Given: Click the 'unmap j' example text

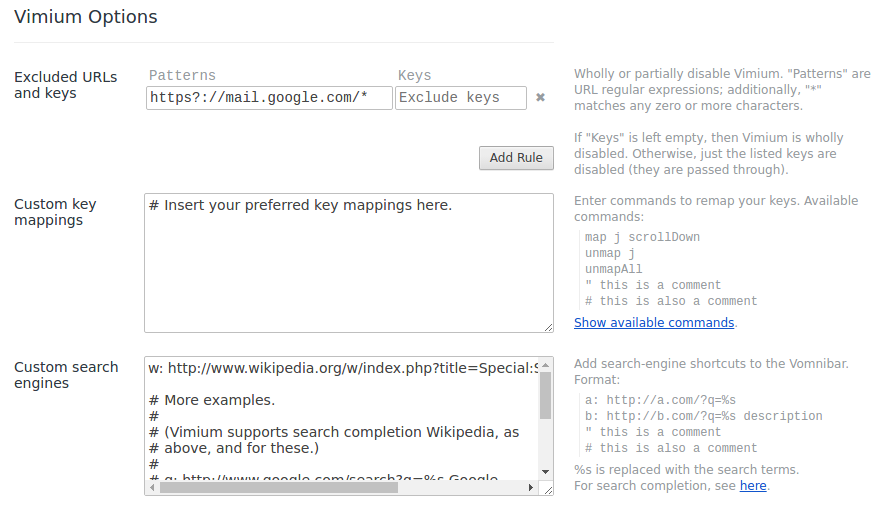Looking at the screenshot, I should click(x=610, y=254).
